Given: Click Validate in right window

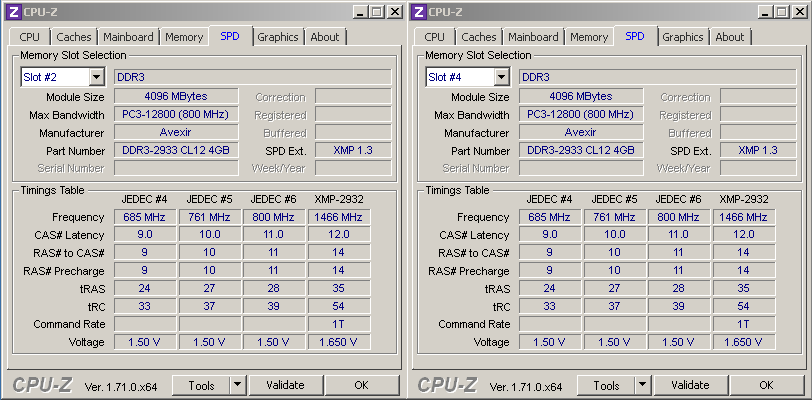Looking at the screenshot, I should coord(690,385).
